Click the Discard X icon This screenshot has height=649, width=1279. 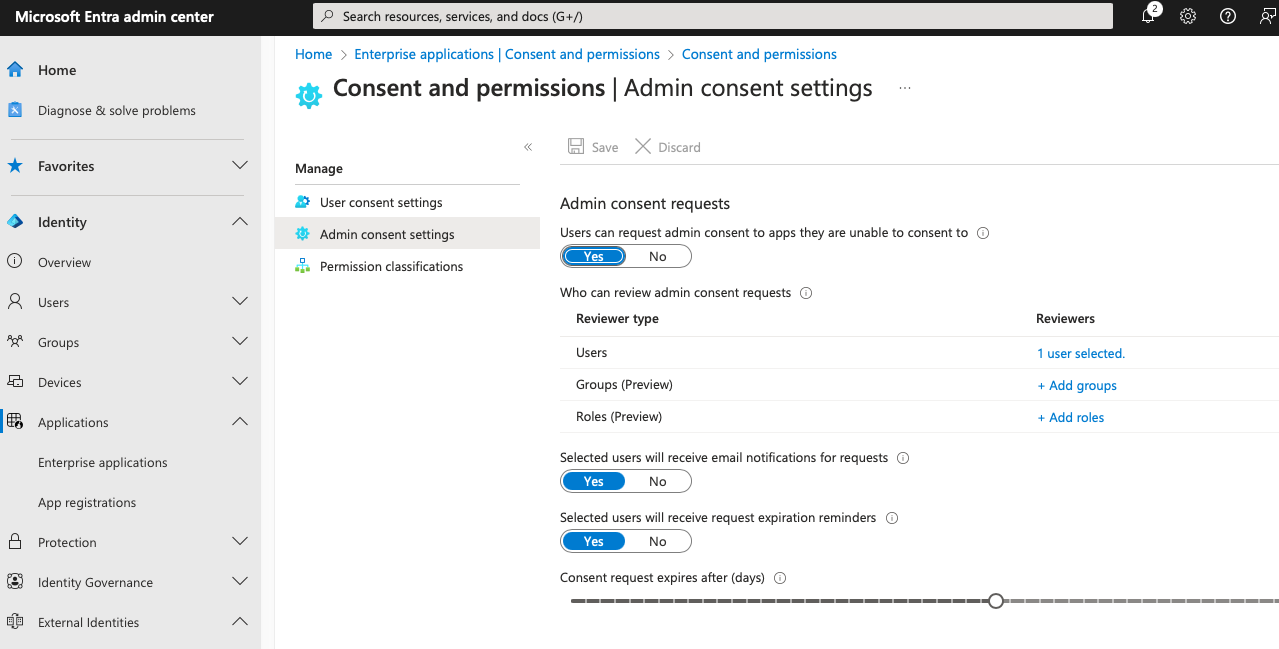click(643, 147)
